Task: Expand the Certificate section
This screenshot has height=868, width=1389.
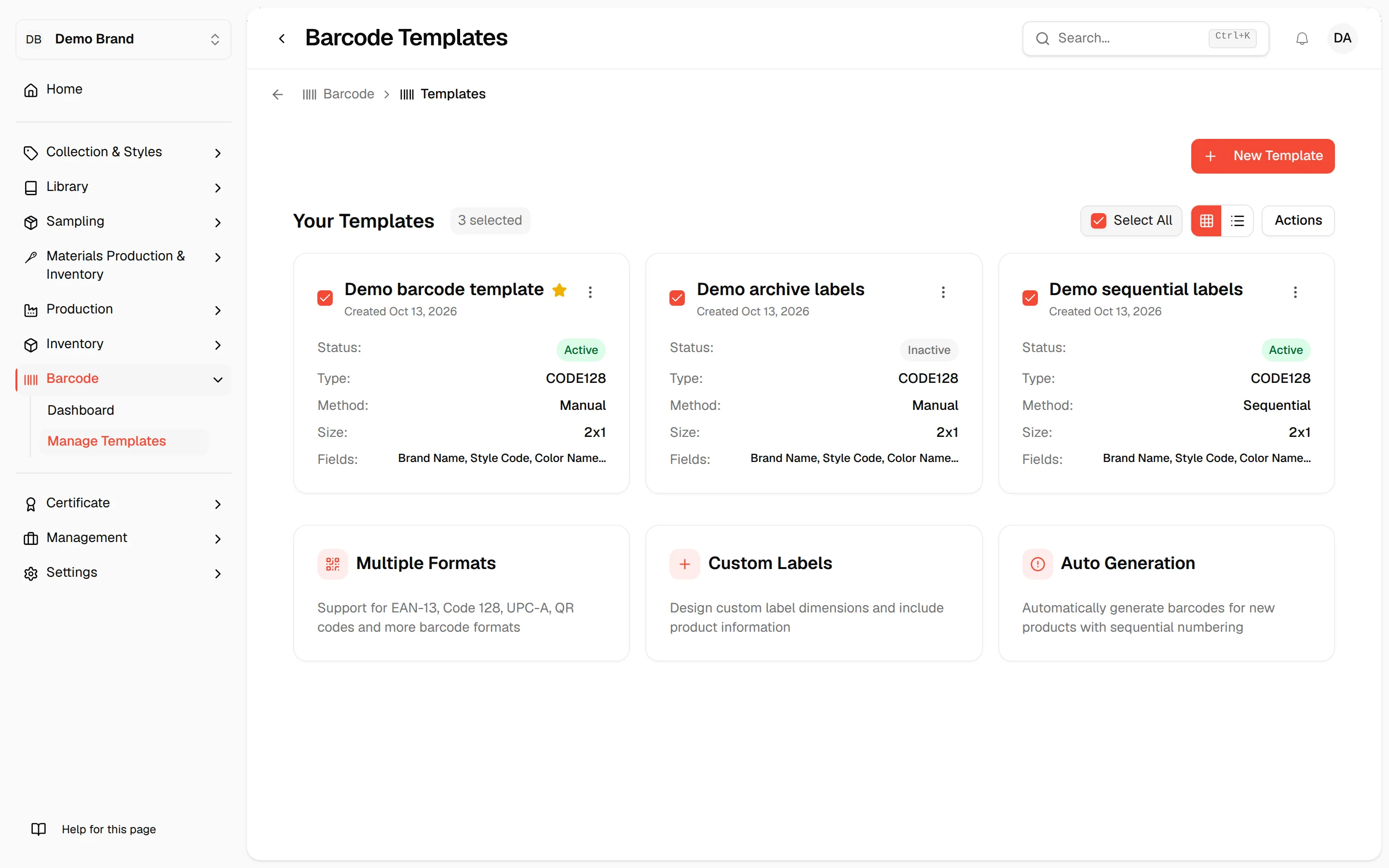Action: pos(123,503)
